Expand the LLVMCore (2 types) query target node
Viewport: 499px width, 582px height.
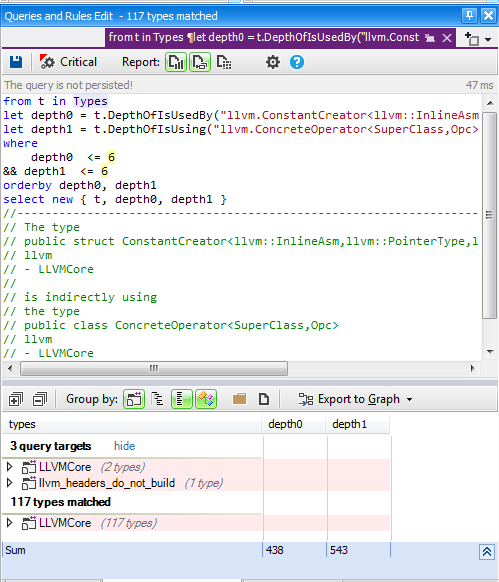(x=10, y=467)
